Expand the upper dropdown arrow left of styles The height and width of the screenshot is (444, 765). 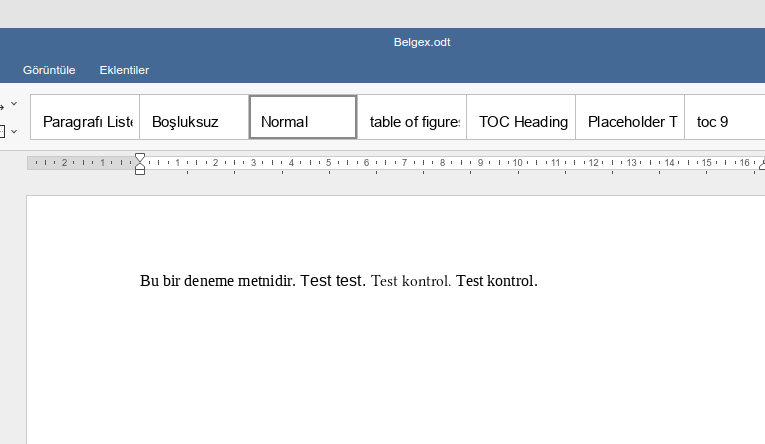click(14, 104)
